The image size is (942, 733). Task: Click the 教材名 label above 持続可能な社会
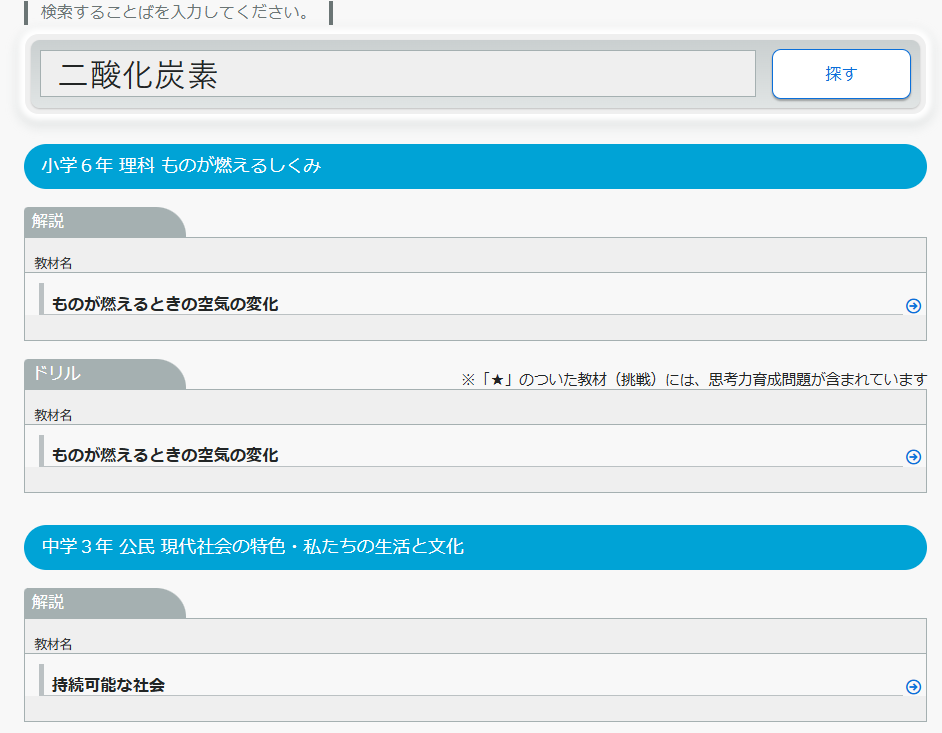(53, 644)
